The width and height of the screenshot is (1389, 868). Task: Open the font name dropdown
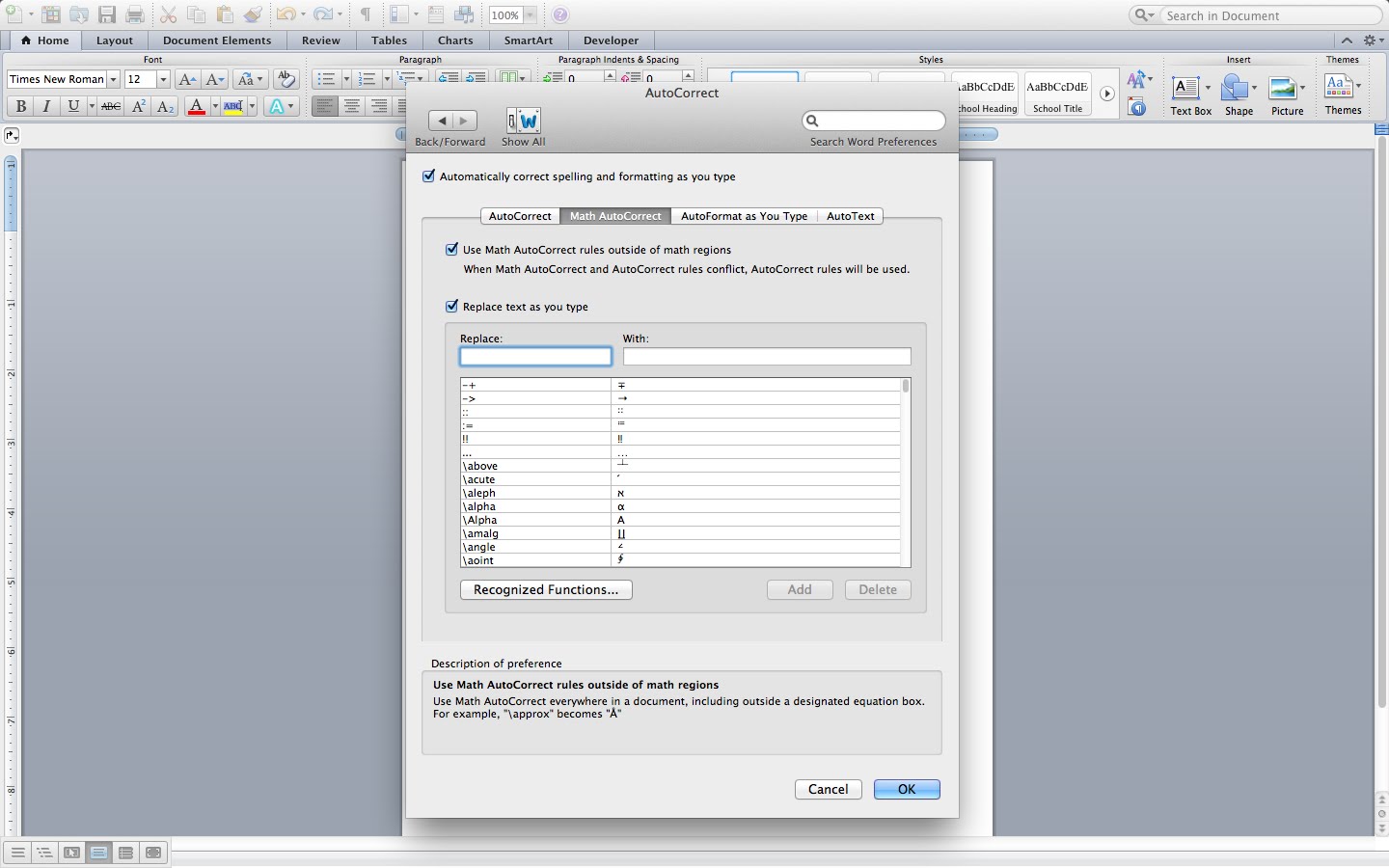click(x=113, y=79)
